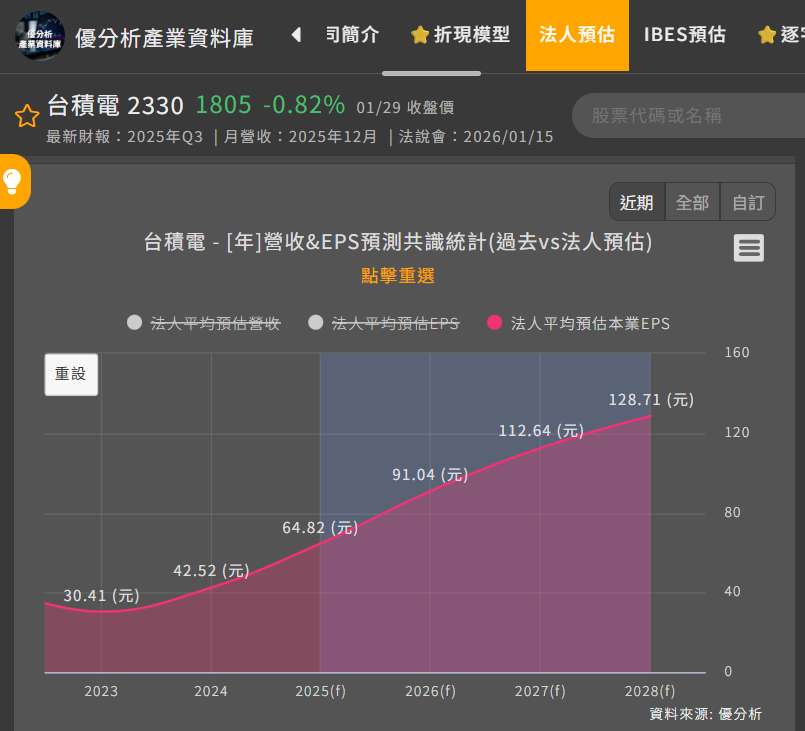Click the star icon on the far-right nav tab
This screenshot has width=805, height=731.
(x=765, y=33)
